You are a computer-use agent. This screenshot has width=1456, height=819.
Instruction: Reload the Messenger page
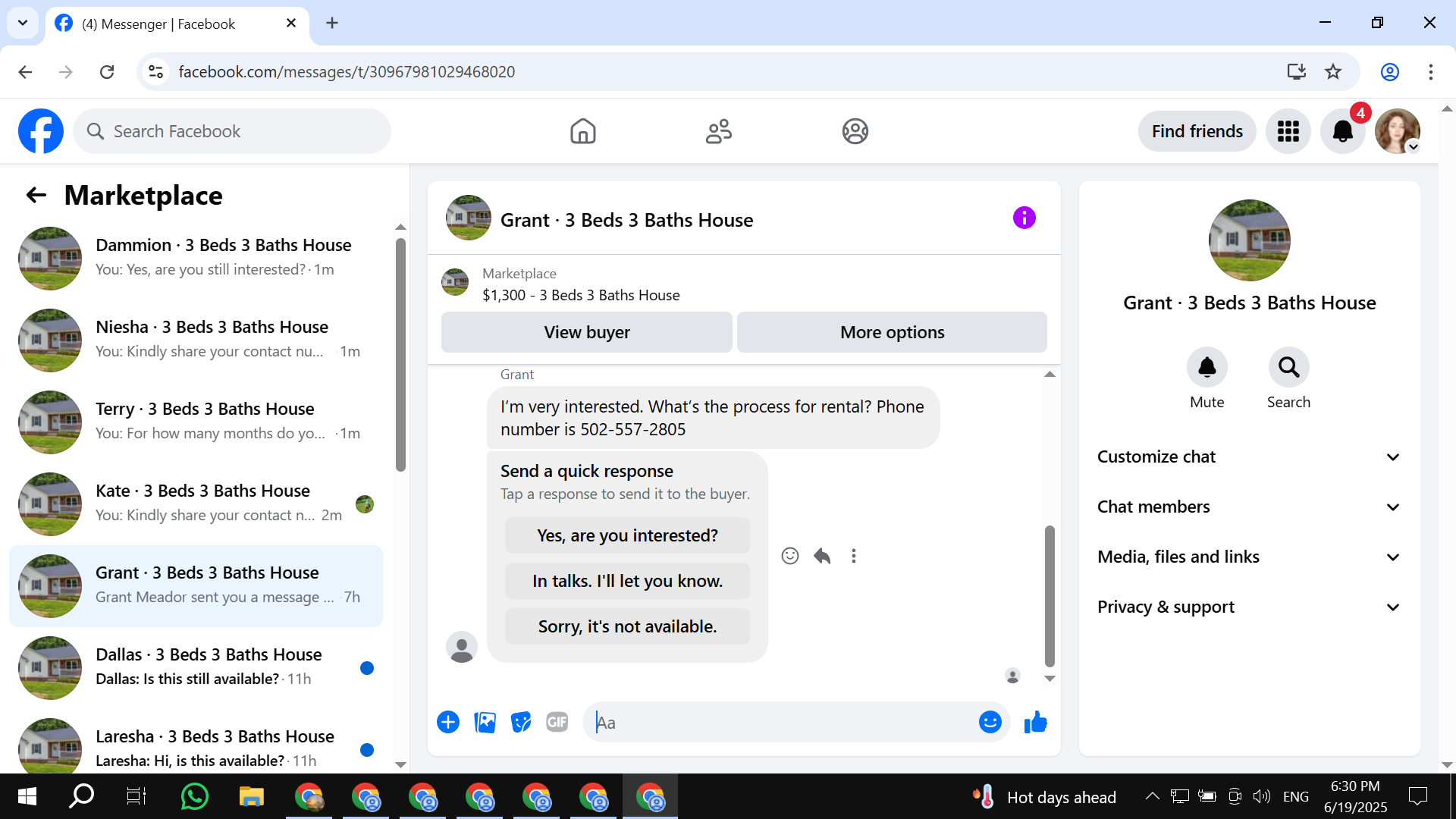coord(107,71)
